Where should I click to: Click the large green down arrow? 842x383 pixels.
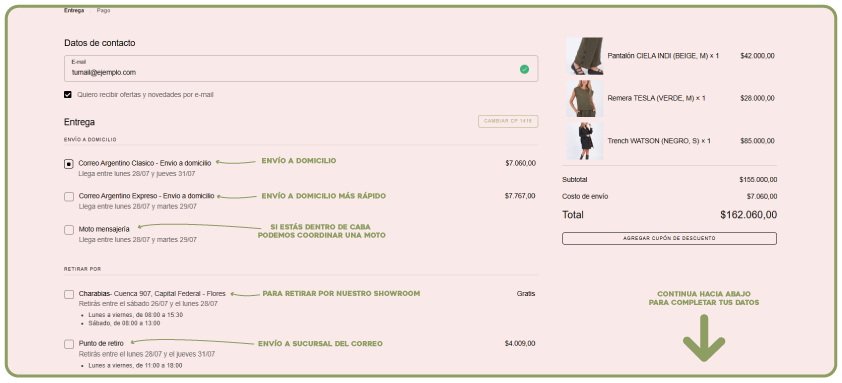click(x=703, y=338)
